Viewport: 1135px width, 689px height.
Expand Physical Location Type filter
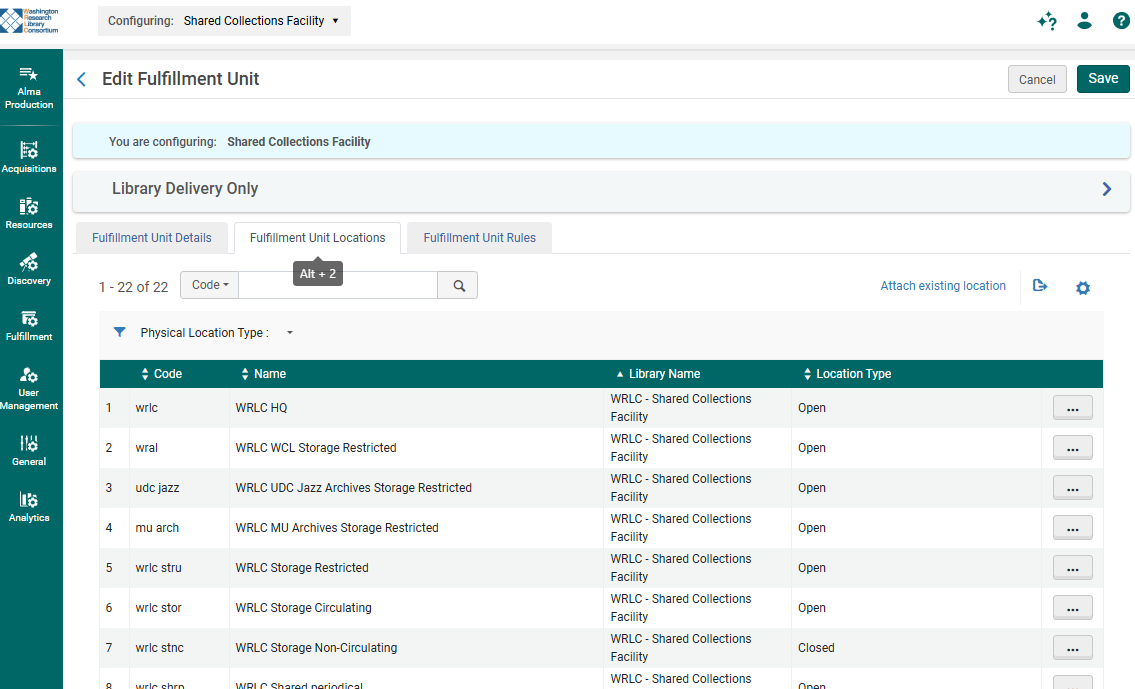(x=290, y=333)
